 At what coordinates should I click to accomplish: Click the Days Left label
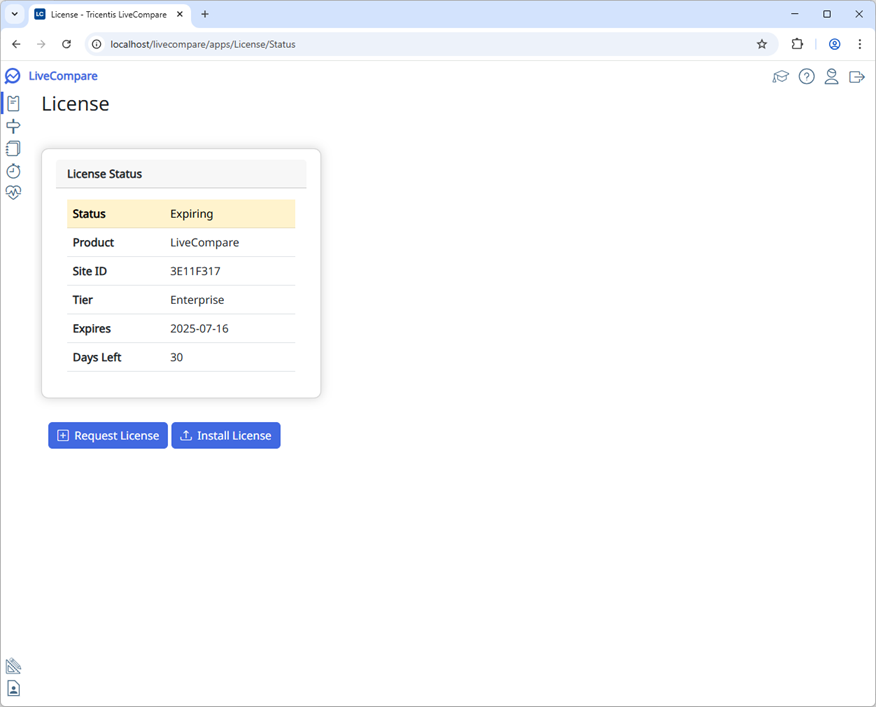coord(97,357)
